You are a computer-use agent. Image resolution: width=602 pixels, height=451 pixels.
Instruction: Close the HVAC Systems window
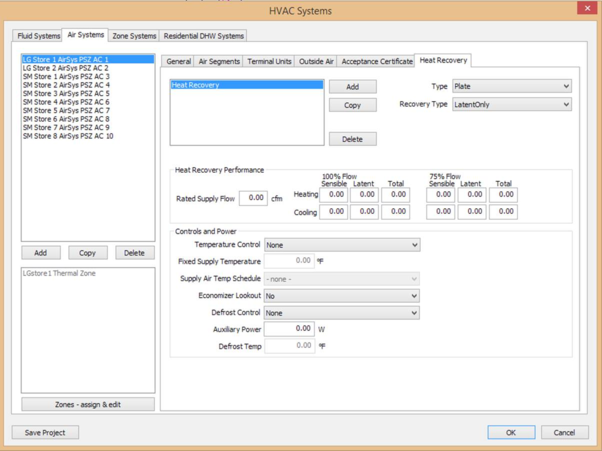coord(587,8)
